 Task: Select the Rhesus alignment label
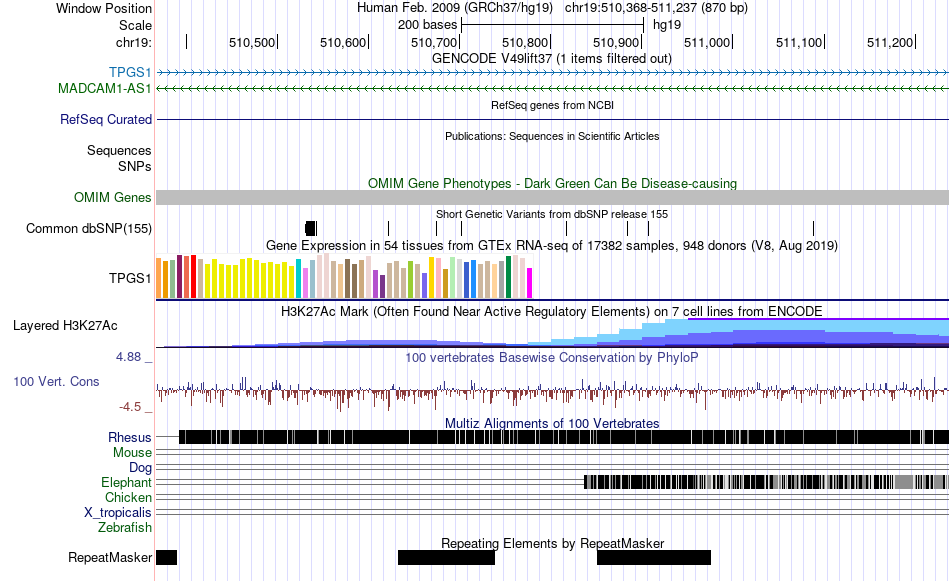[130, 437]
